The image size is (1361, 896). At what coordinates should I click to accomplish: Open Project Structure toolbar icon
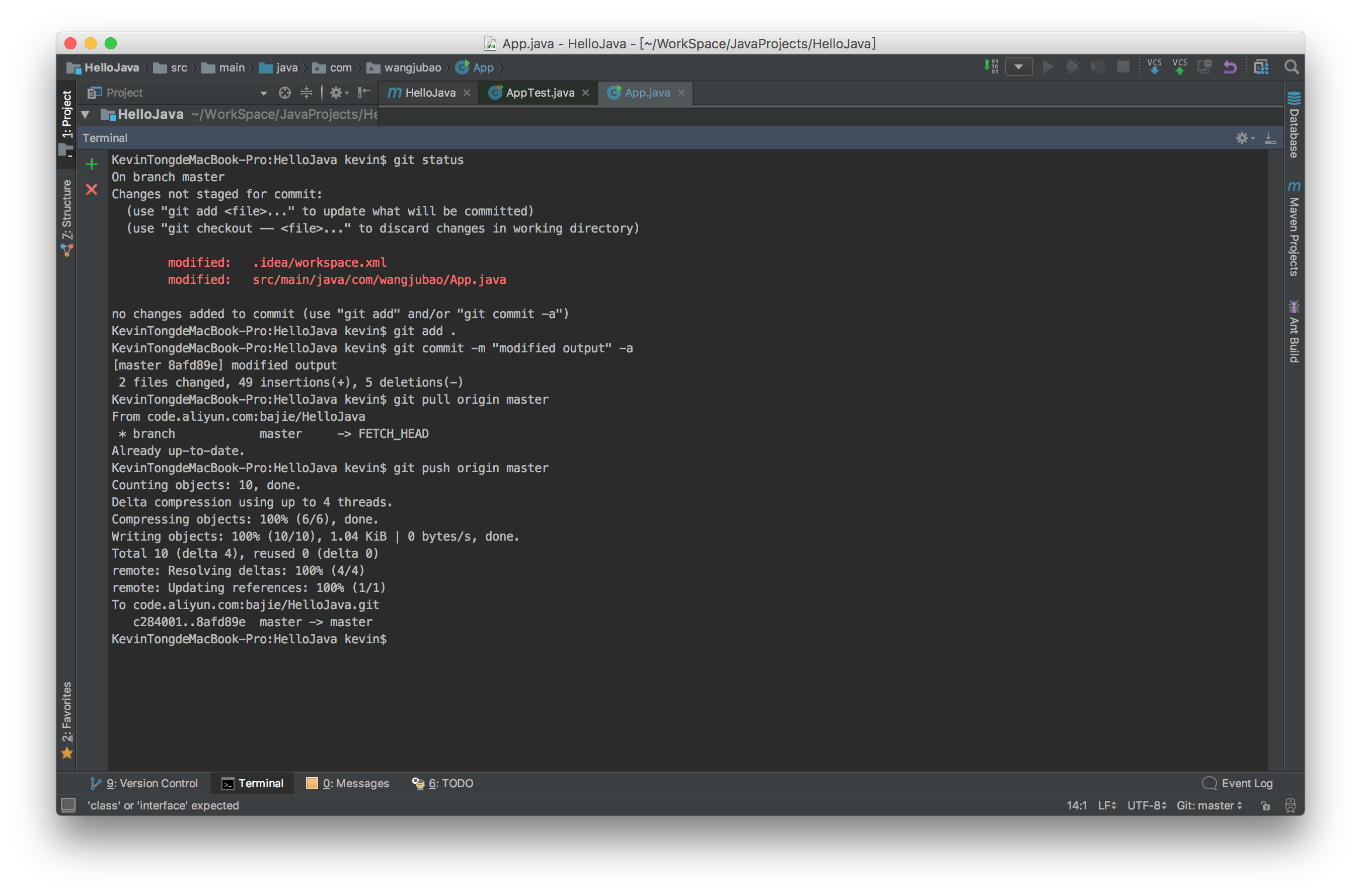click(1261, 67)
